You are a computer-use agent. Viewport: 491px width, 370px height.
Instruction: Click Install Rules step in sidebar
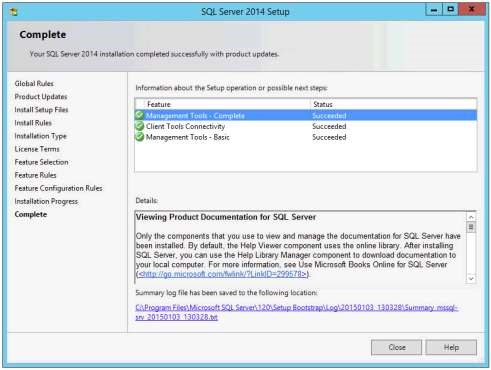[x=33, y=123]
